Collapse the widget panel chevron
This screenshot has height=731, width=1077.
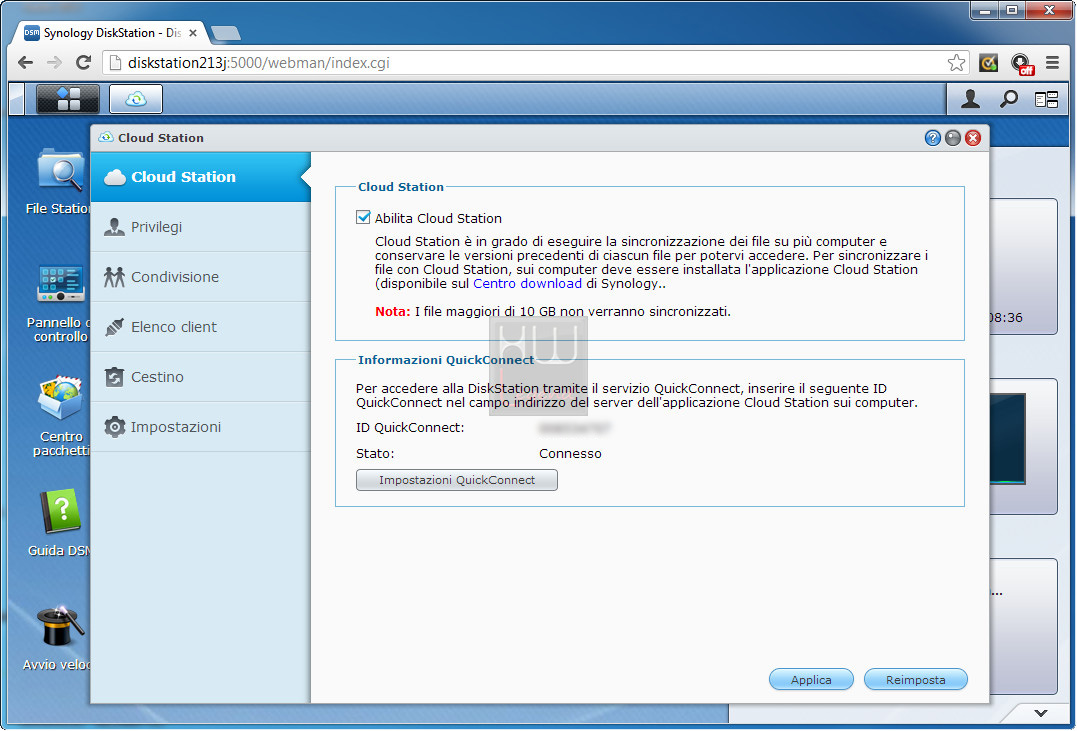coord(1041,713)
